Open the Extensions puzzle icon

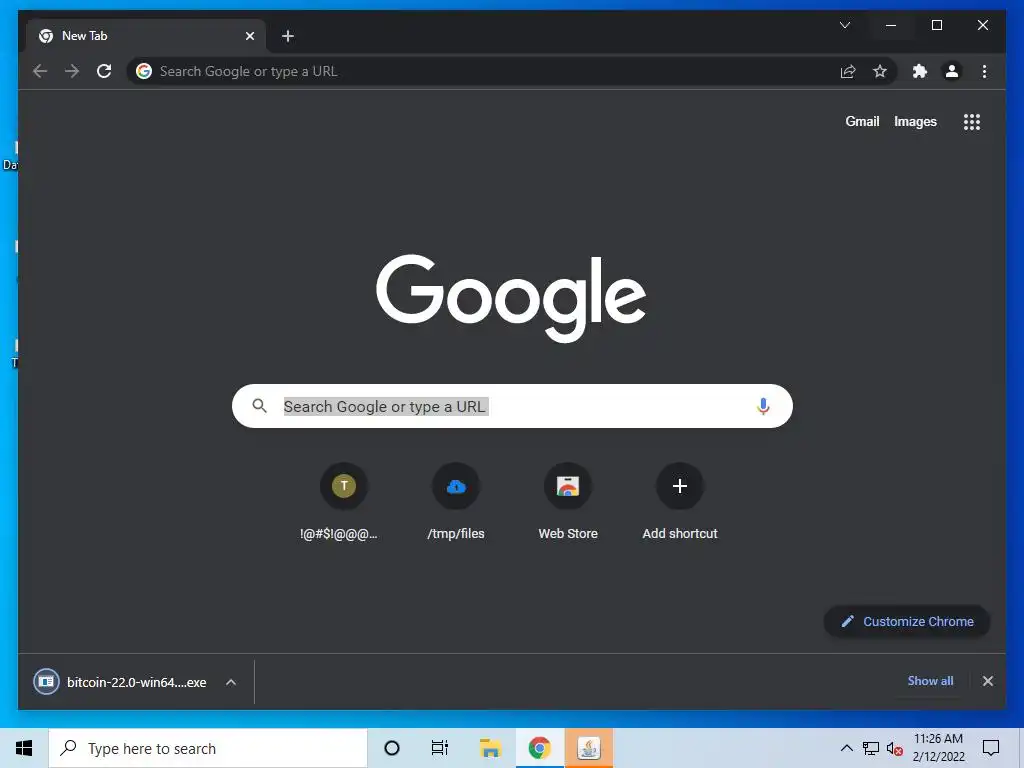point(920,71)
